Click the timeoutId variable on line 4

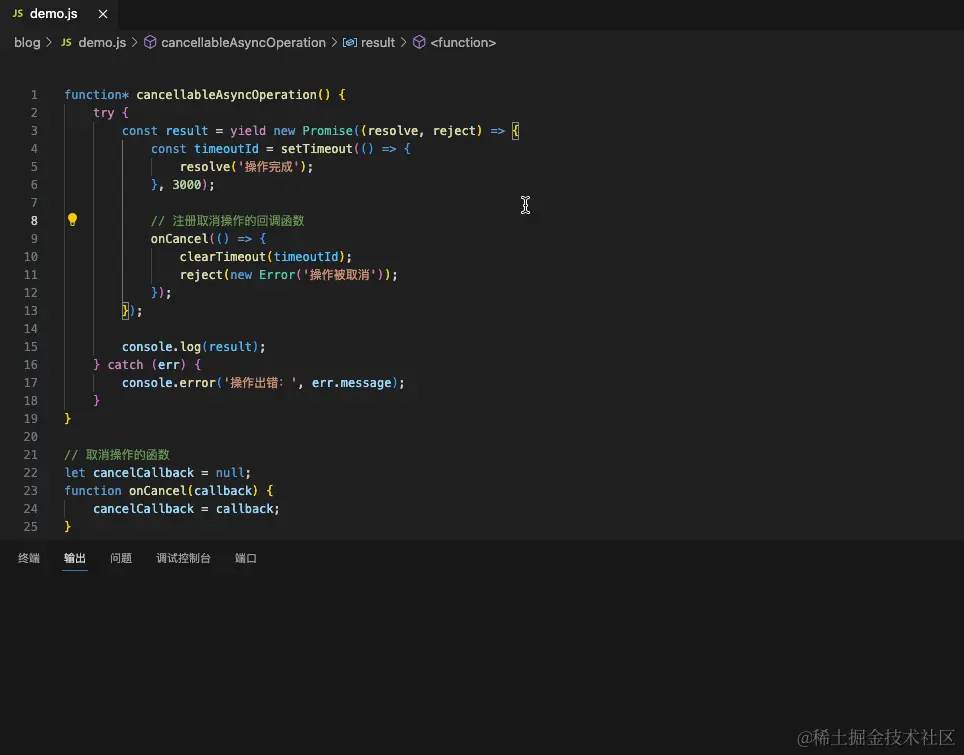[226, 149]
